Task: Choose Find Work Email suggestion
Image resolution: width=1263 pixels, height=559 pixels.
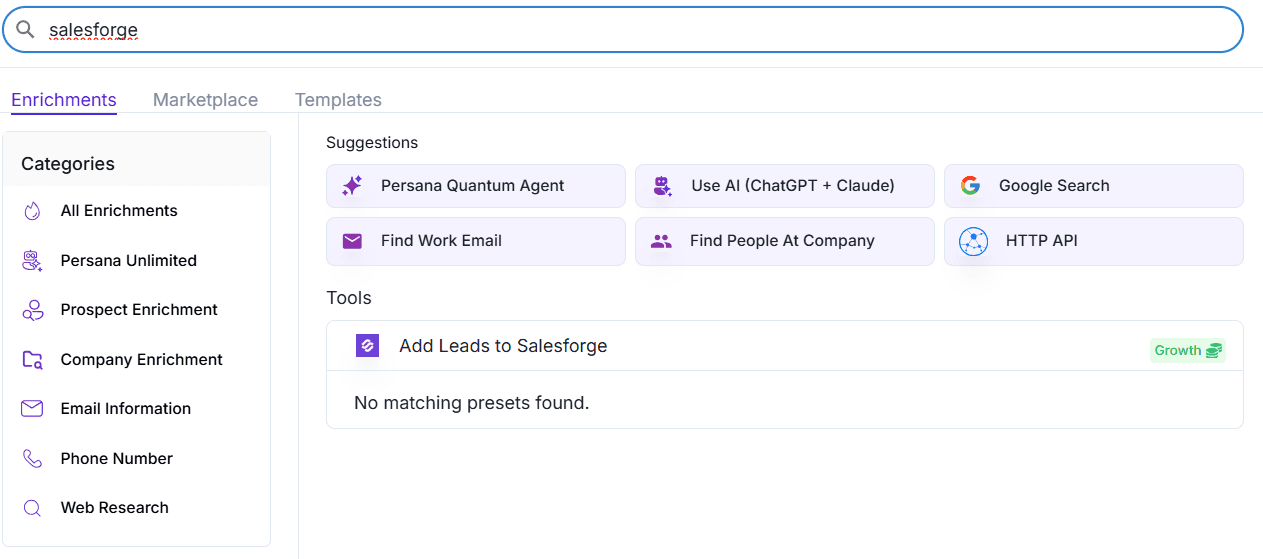Action: [x=476, y=241]
